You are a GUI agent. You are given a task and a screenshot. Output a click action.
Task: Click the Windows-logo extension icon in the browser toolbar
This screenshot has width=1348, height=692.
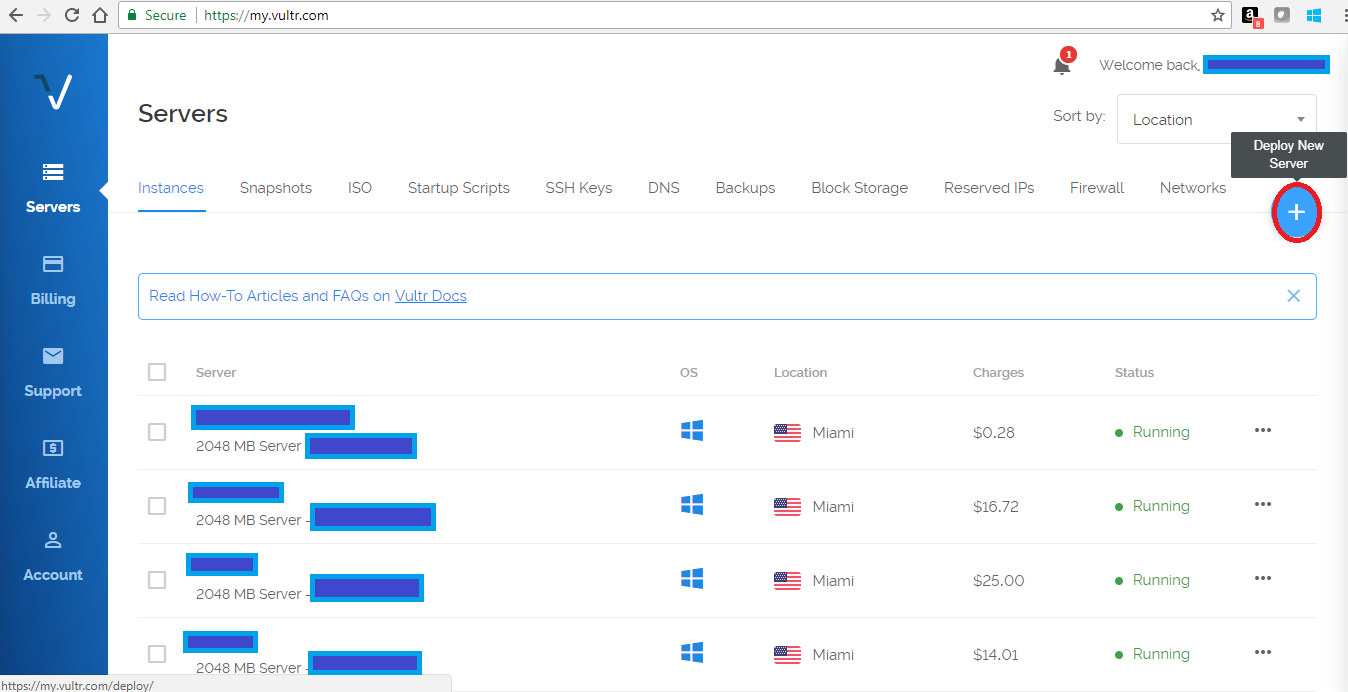coord(1315,16)
